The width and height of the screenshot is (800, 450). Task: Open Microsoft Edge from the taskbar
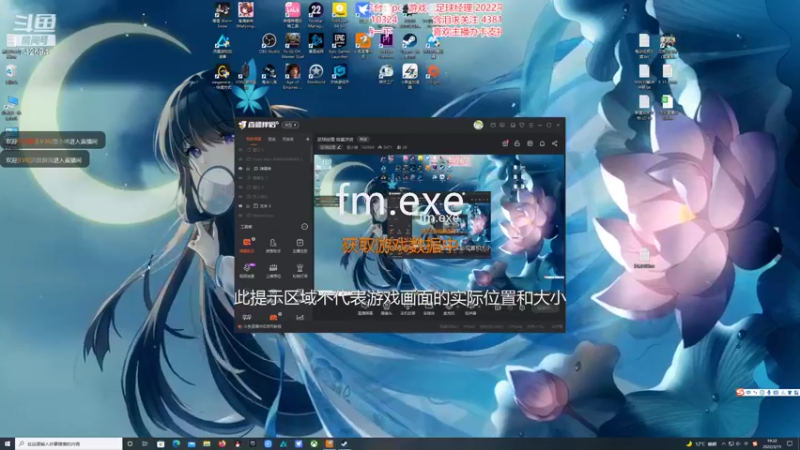point(176,444)
